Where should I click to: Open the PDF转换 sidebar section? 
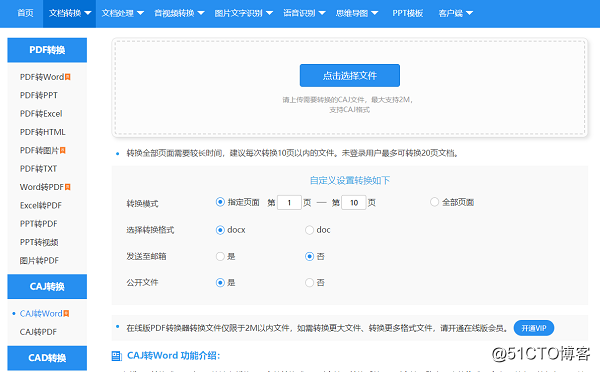point(47,50)
